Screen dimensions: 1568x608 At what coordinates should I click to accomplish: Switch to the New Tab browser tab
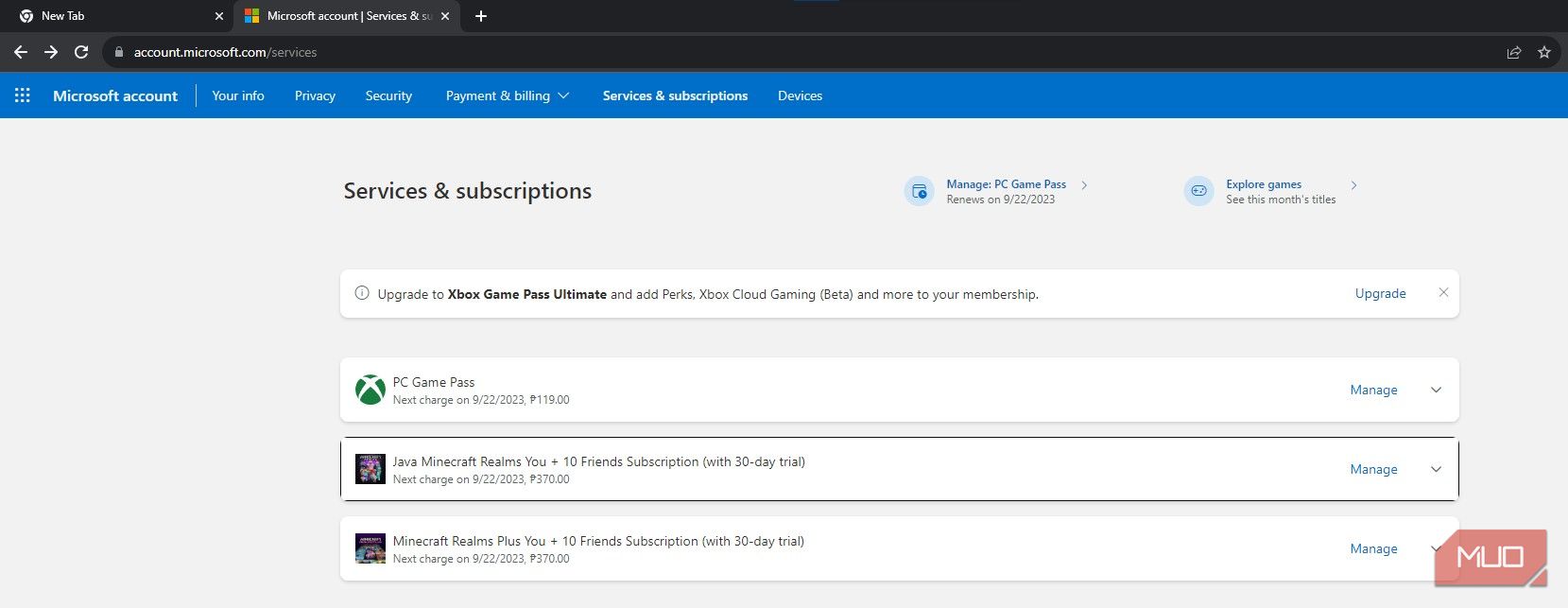(x=113, y=16)
